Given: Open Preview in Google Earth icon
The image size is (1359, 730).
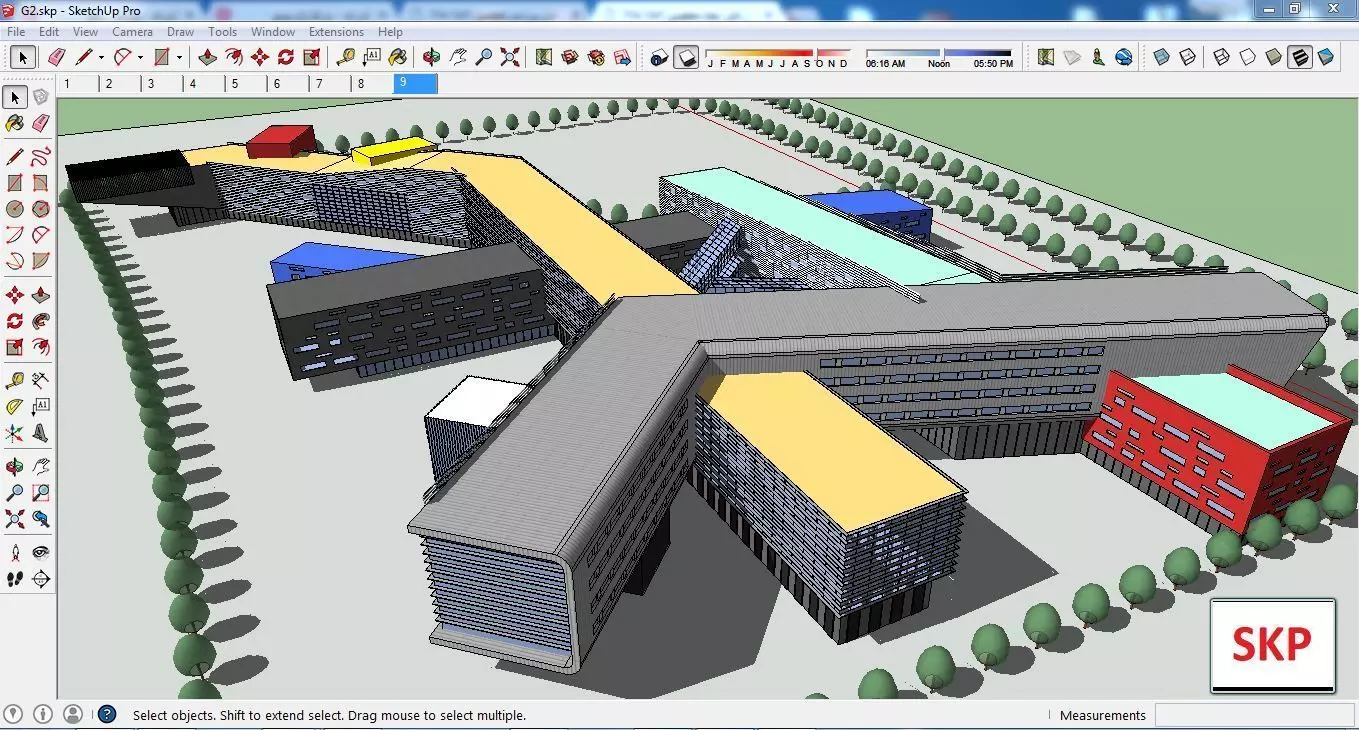Looking at the screenshot, I should 1123,57.
